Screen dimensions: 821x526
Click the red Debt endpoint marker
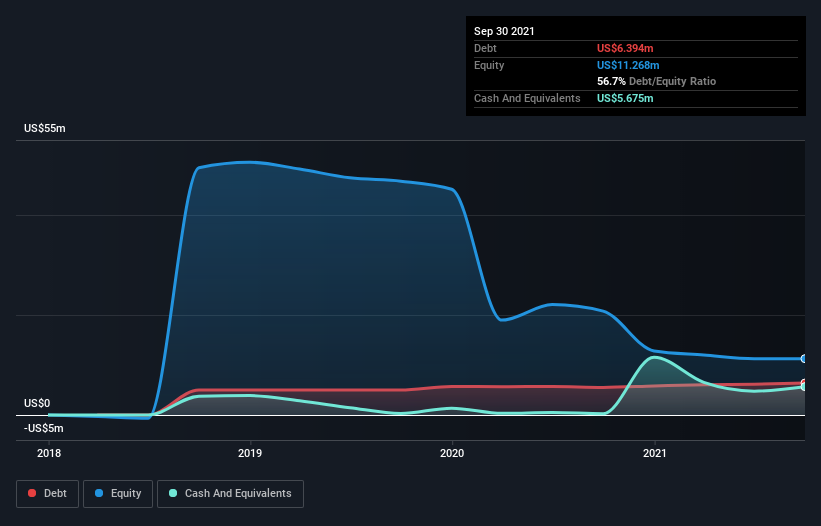(x=804, y=383)
